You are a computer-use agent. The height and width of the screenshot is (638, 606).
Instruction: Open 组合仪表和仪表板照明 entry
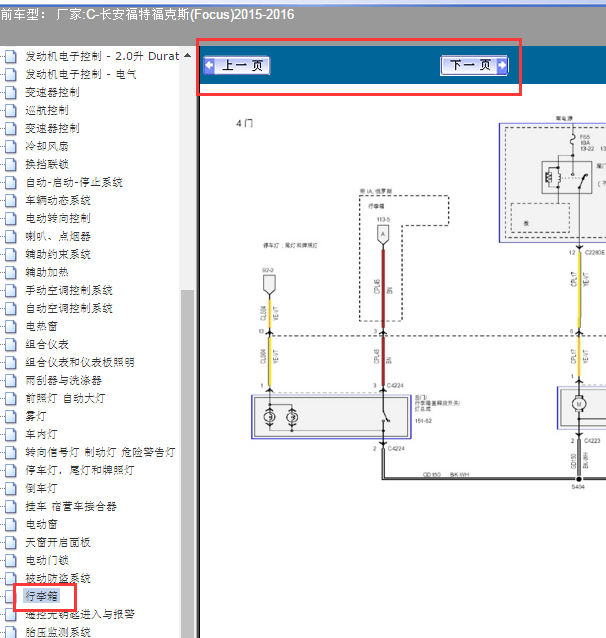click(80, 362)
